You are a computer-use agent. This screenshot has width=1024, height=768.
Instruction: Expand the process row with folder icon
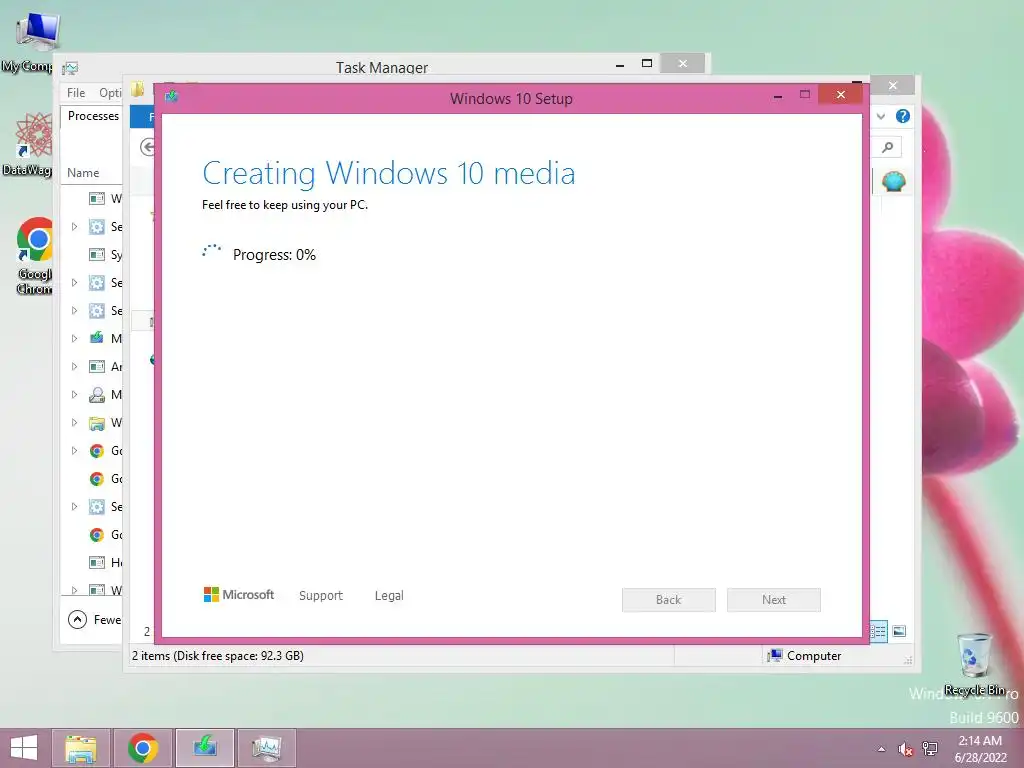(x=74, y=423)
